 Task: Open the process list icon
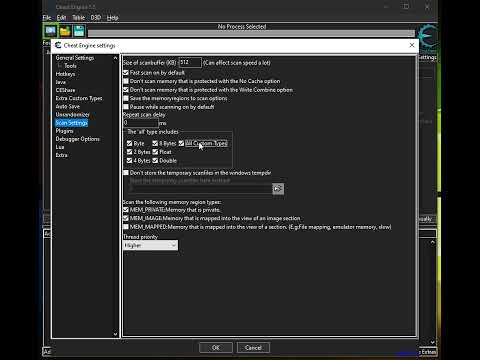50,31
